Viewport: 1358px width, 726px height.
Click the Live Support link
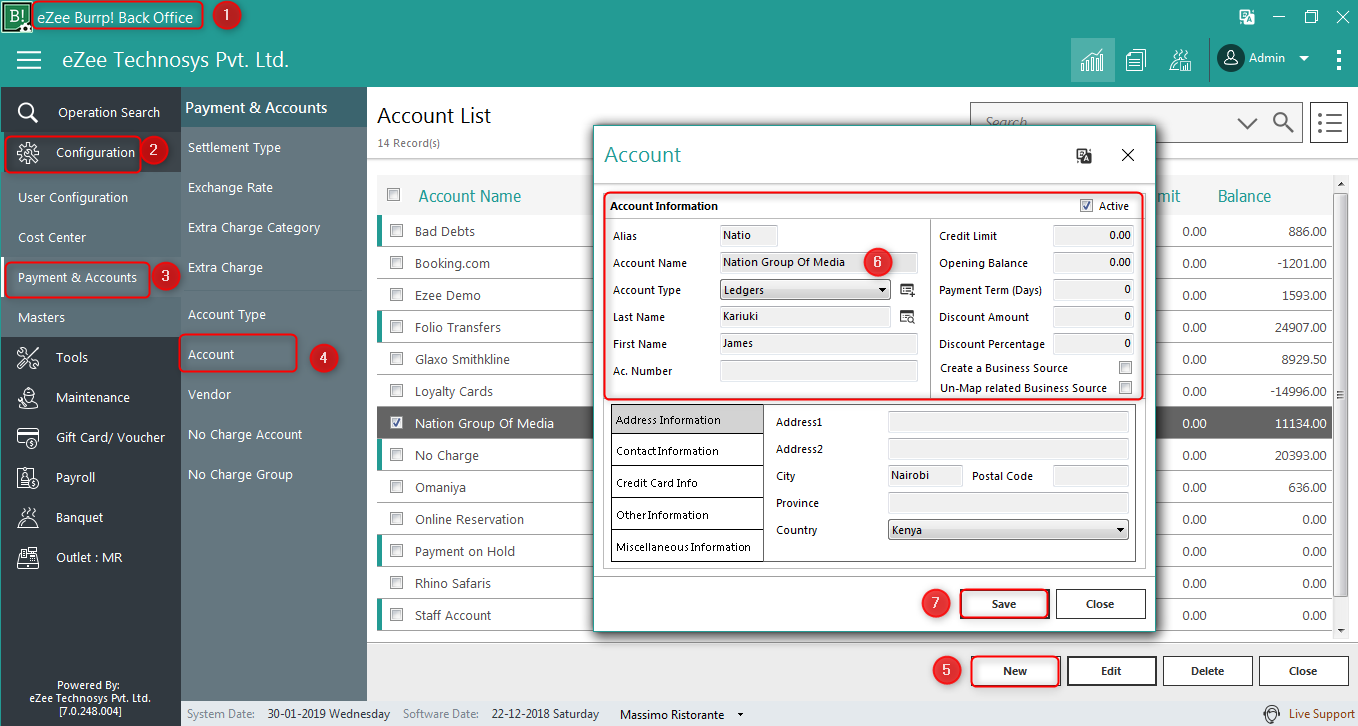1321,714
